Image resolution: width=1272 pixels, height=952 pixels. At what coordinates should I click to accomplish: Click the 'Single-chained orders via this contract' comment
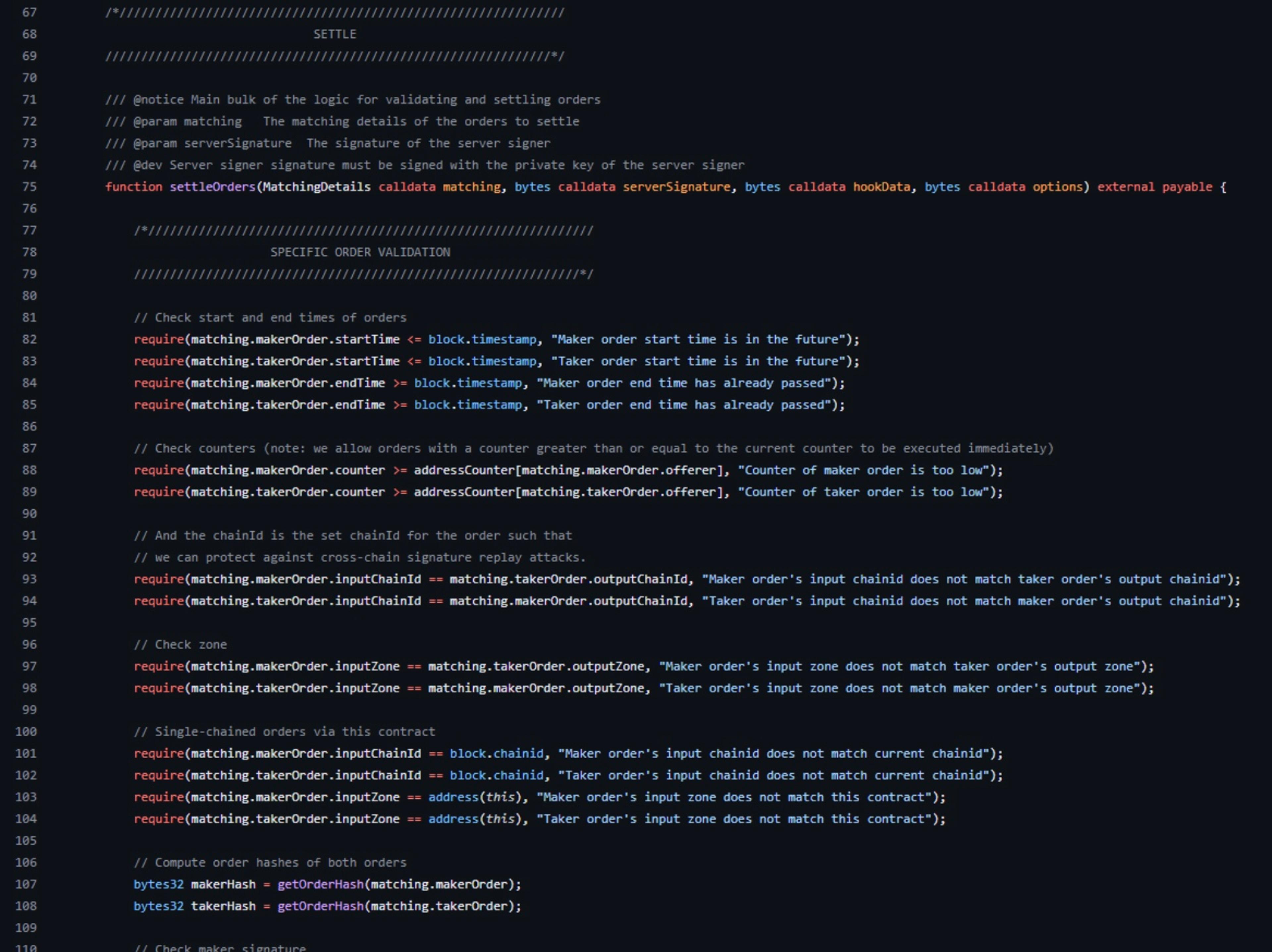pyautogui.click(x=285, y=732)
